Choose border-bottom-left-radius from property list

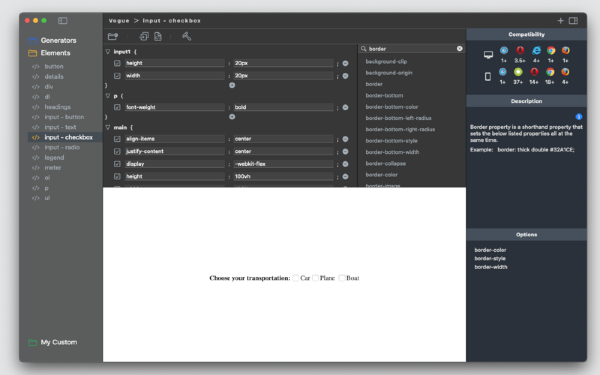(x=398, y=118)
